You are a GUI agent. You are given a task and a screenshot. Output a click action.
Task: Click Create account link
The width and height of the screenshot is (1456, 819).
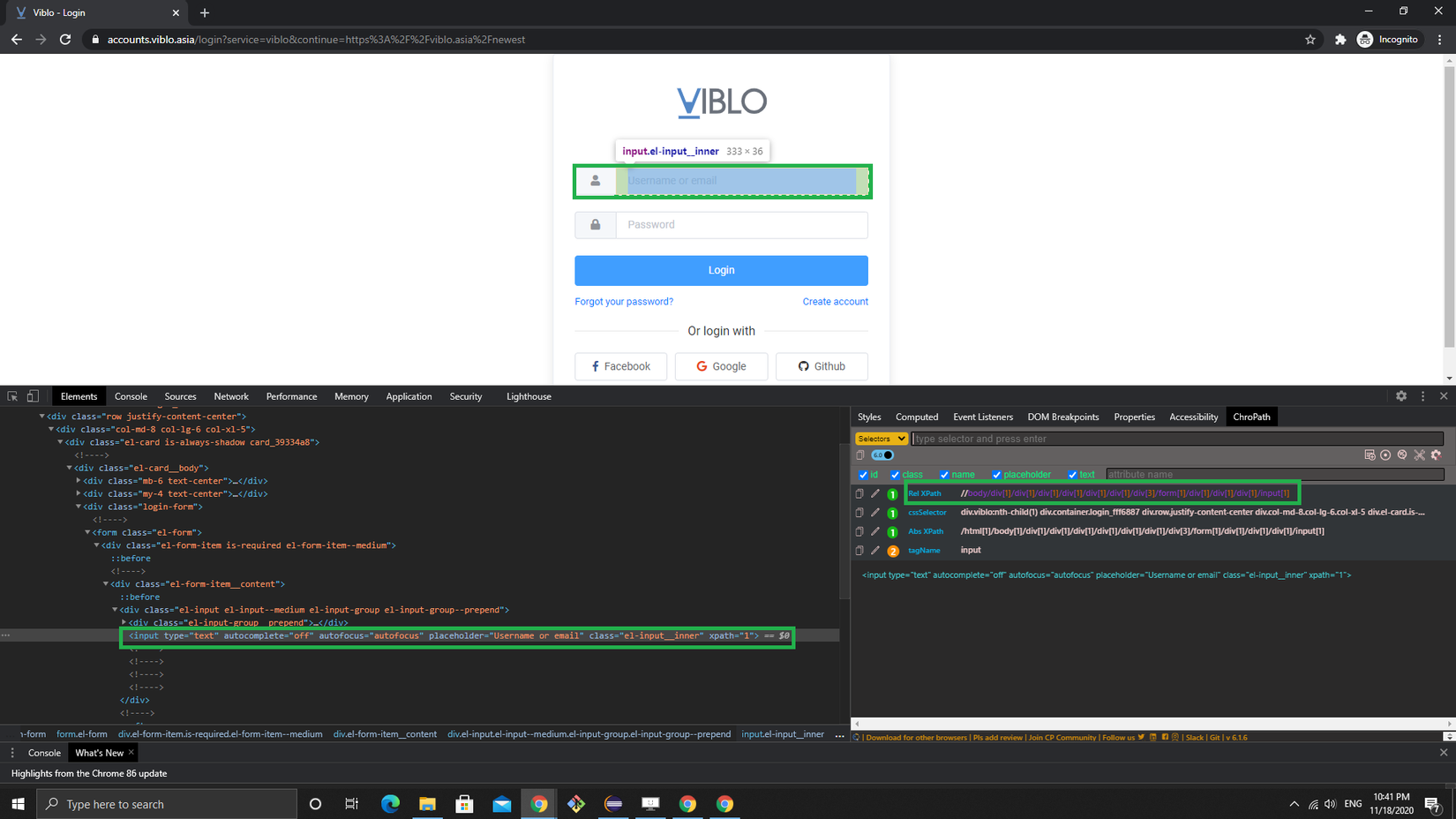pyautogui.click(x=835, y=302)
